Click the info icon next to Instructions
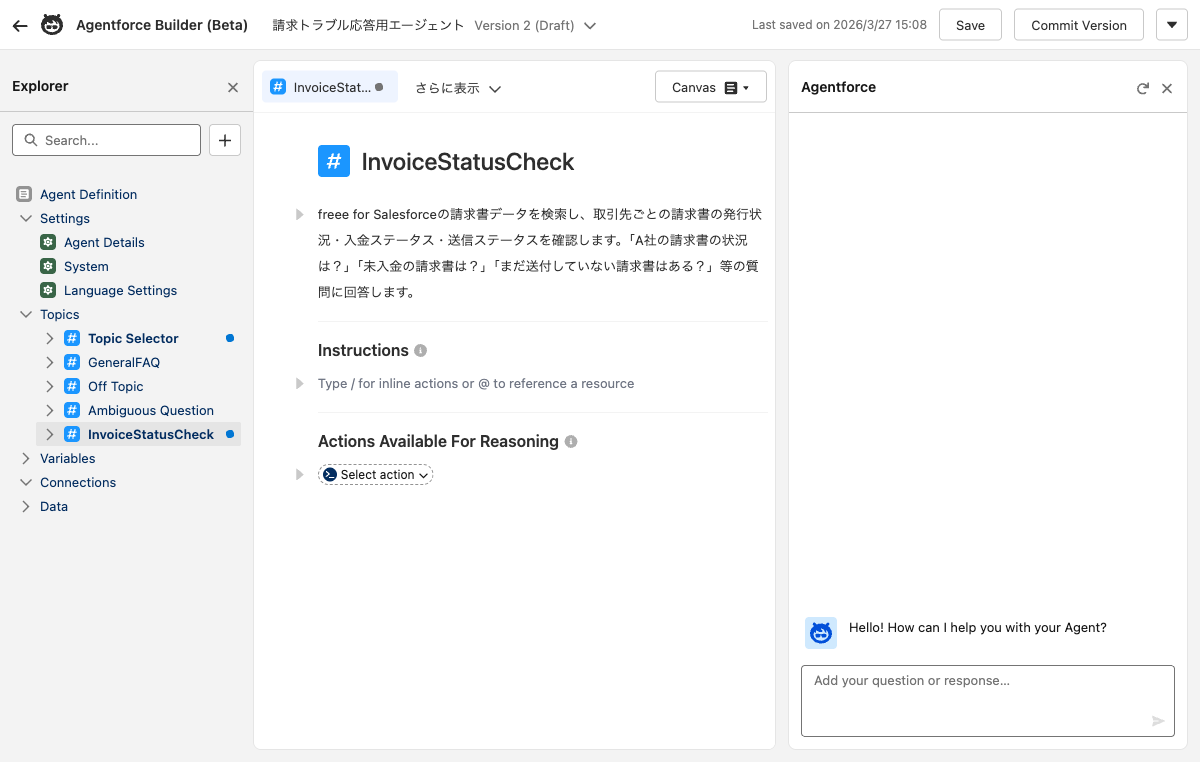The width and height of the screenshot is (1200, 762). click(419, 350)
